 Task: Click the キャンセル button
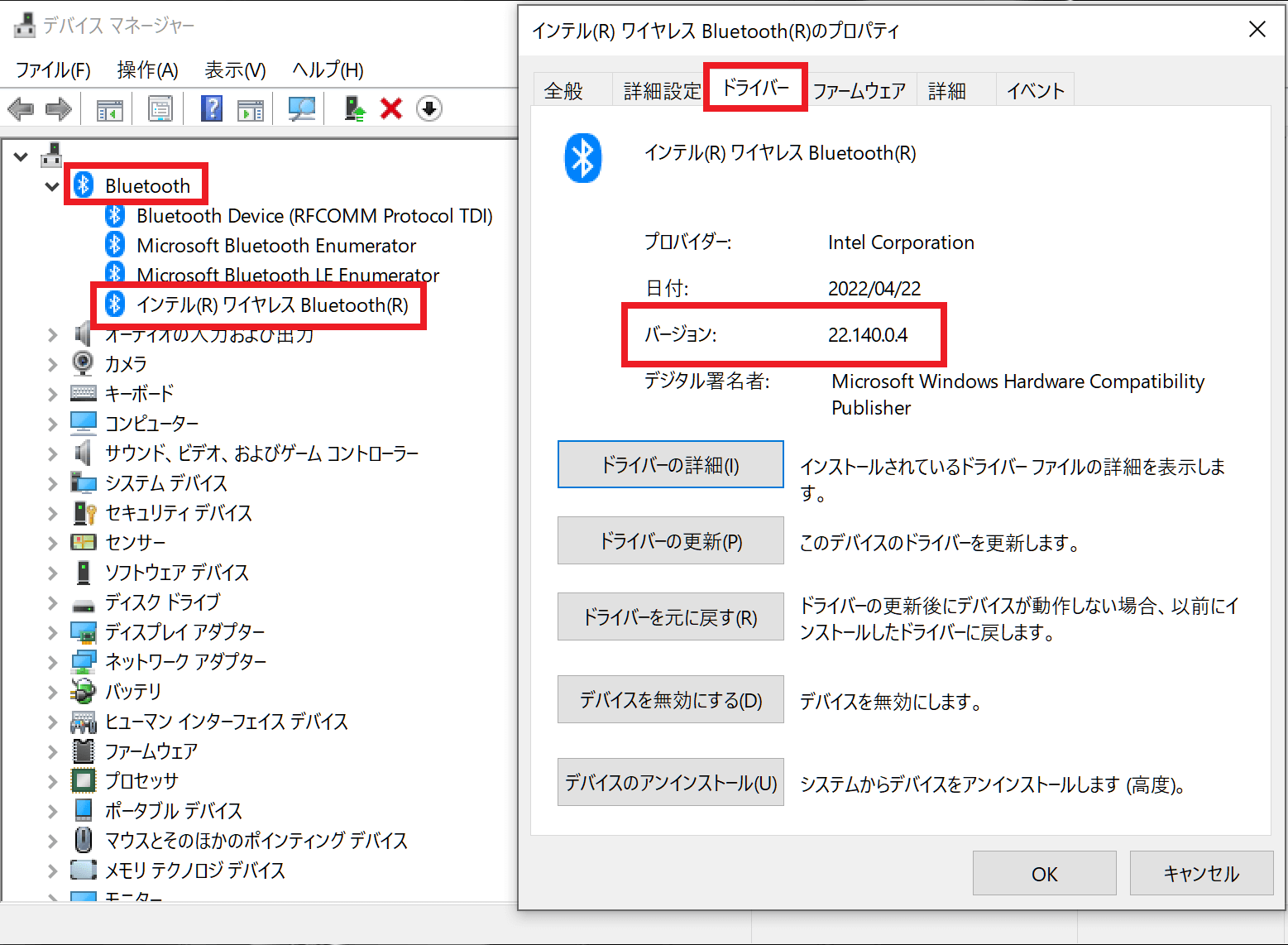(x=1202, y=874)
